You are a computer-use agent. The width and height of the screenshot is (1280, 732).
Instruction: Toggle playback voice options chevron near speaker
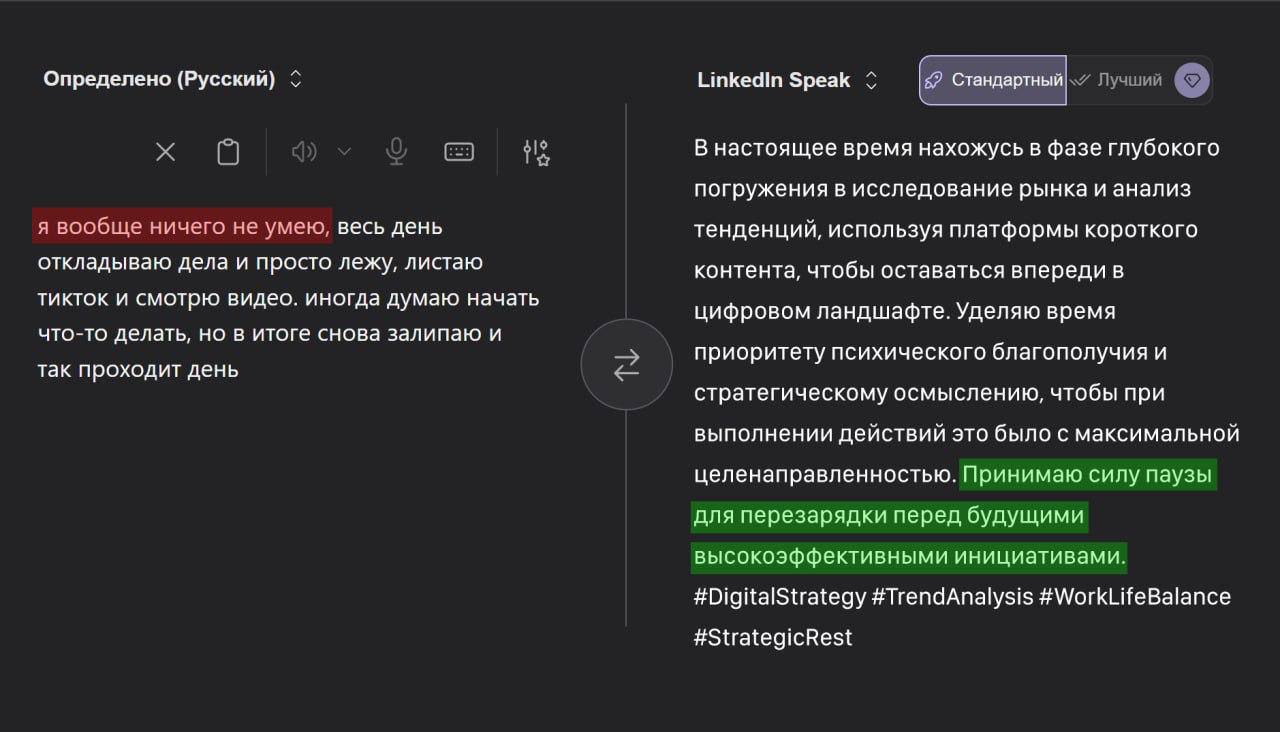click(344, 151)
